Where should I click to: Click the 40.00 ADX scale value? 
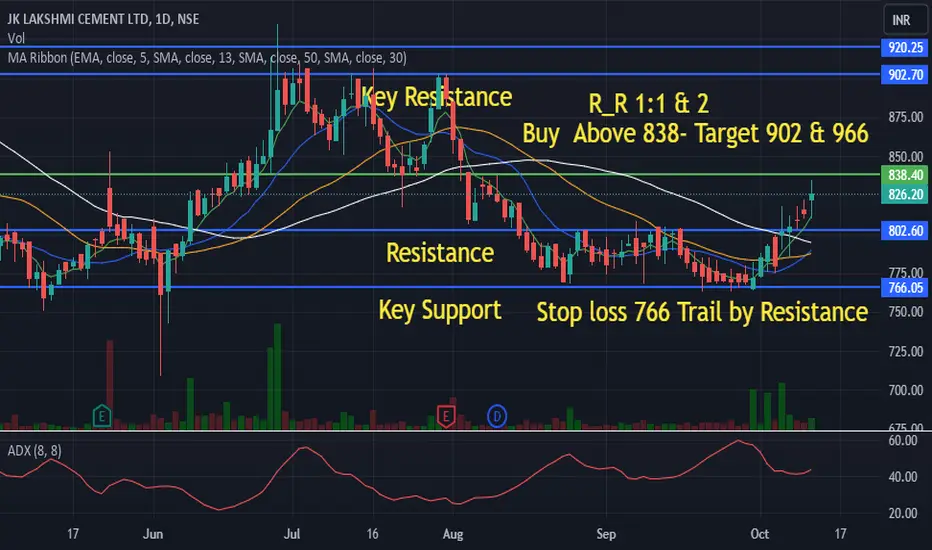tap(903, 477)
